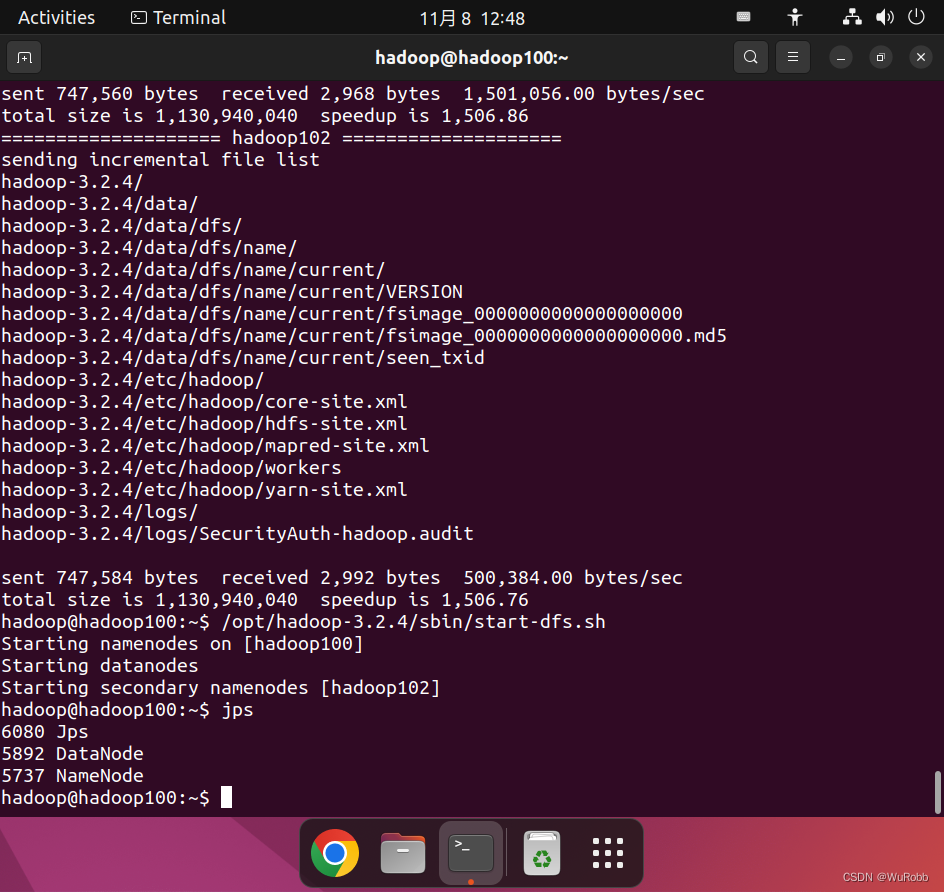
Task: Click the 'seen_txid' path line
Action: point(243,358)
